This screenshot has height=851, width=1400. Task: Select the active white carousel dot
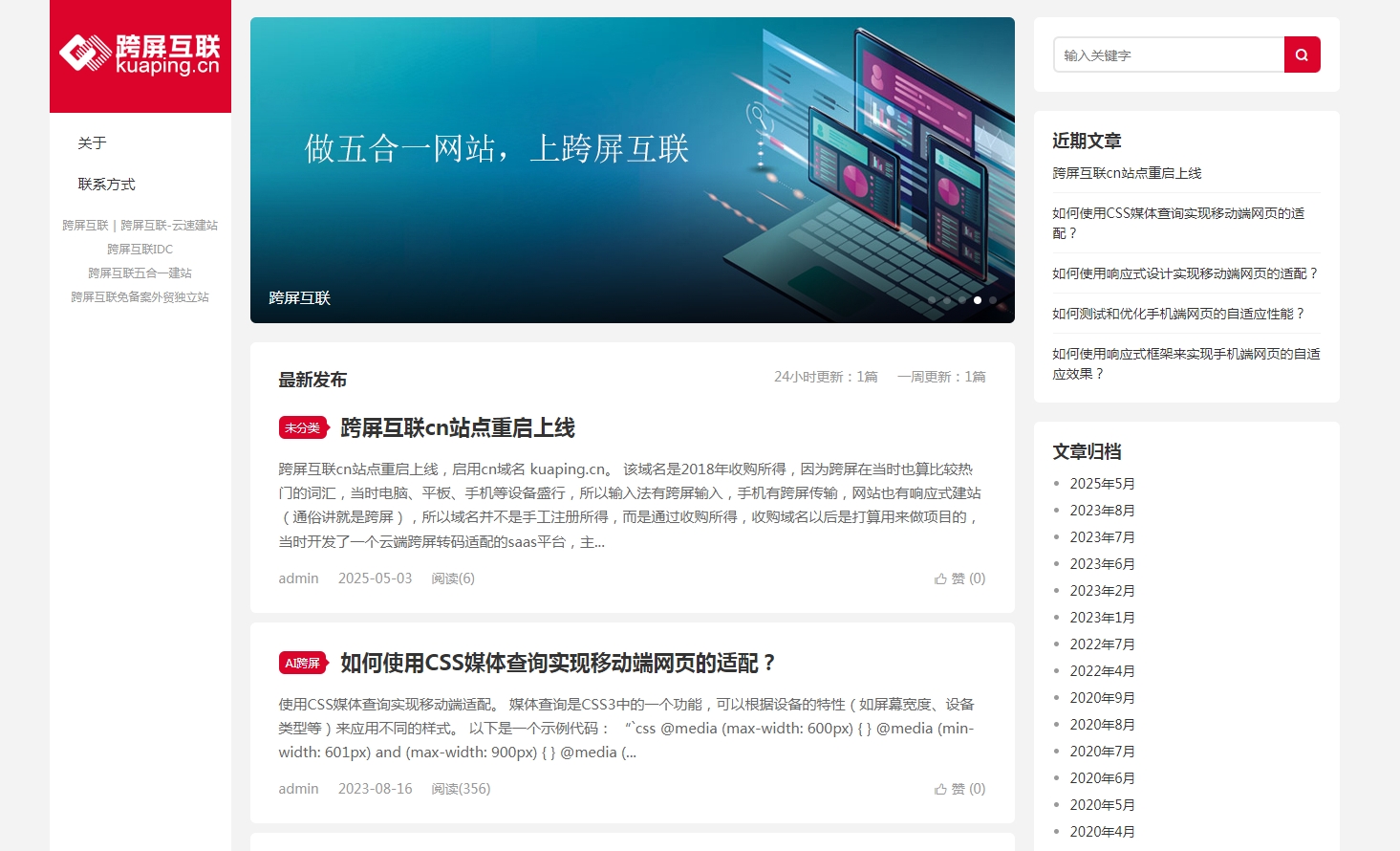click(978, 300)
